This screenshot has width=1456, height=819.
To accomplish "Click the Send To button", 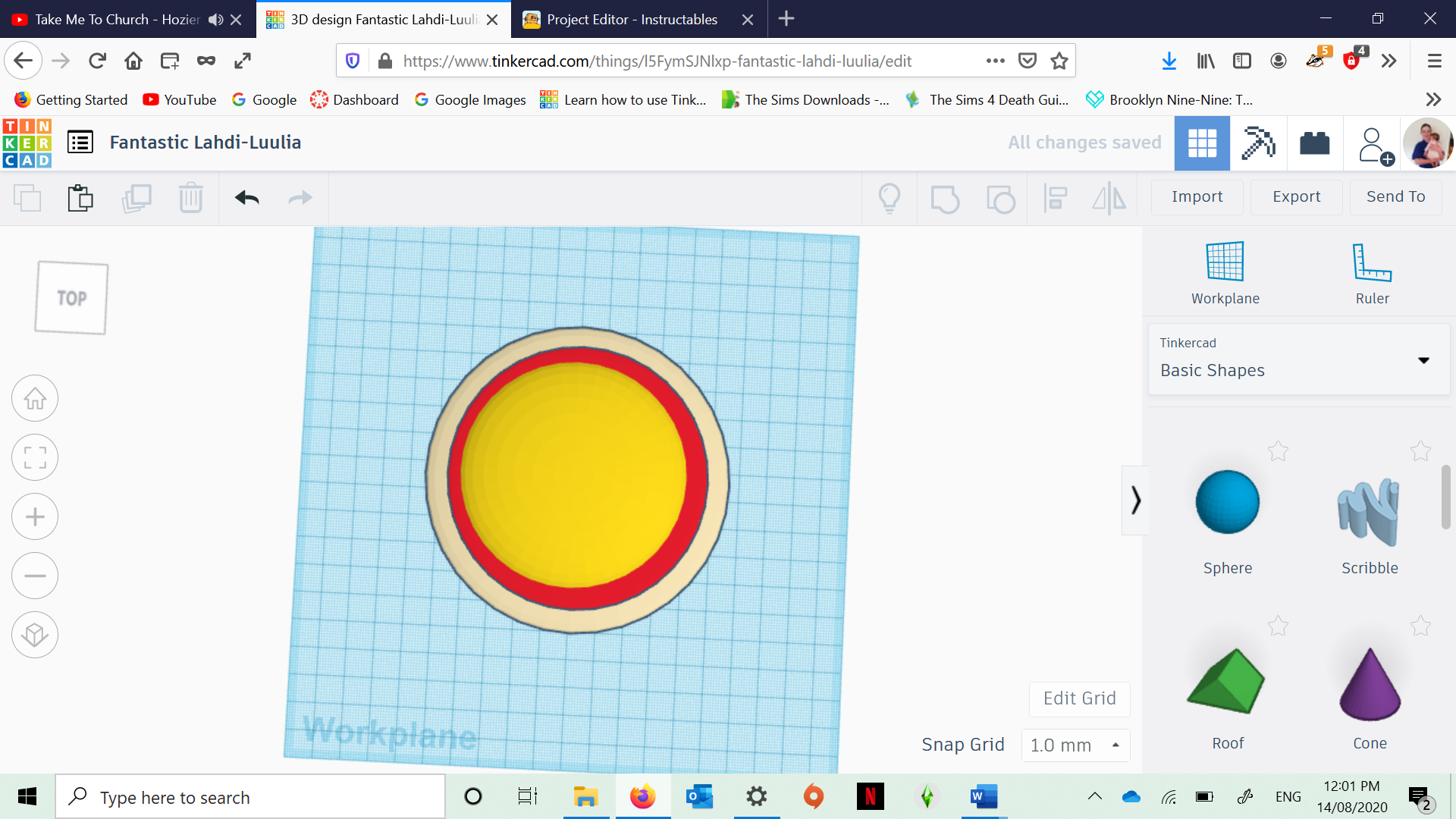I will pyautogui.click(x=1396, y=197).
